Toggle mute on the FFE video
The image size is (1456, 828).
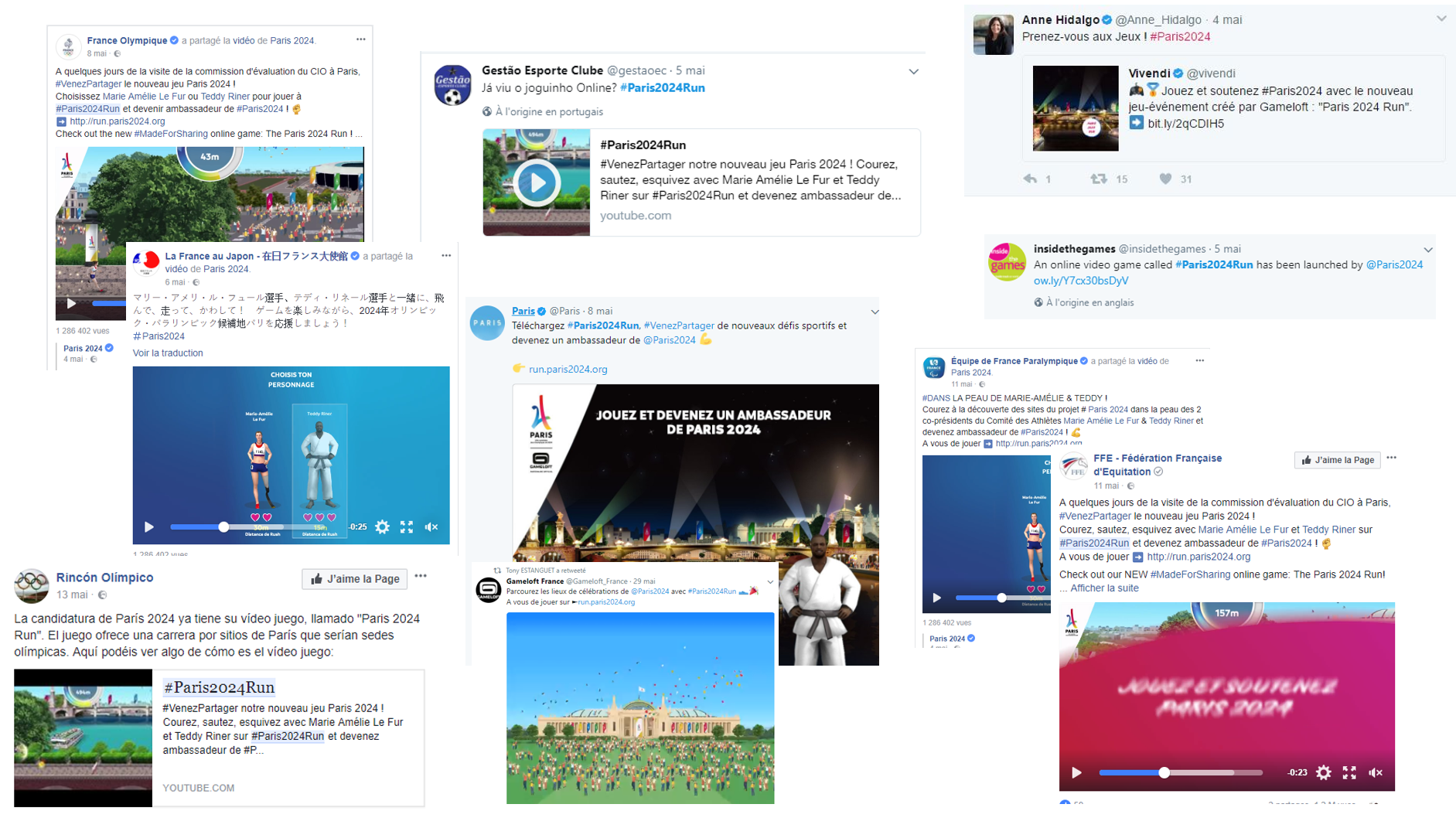point(1376,772)
